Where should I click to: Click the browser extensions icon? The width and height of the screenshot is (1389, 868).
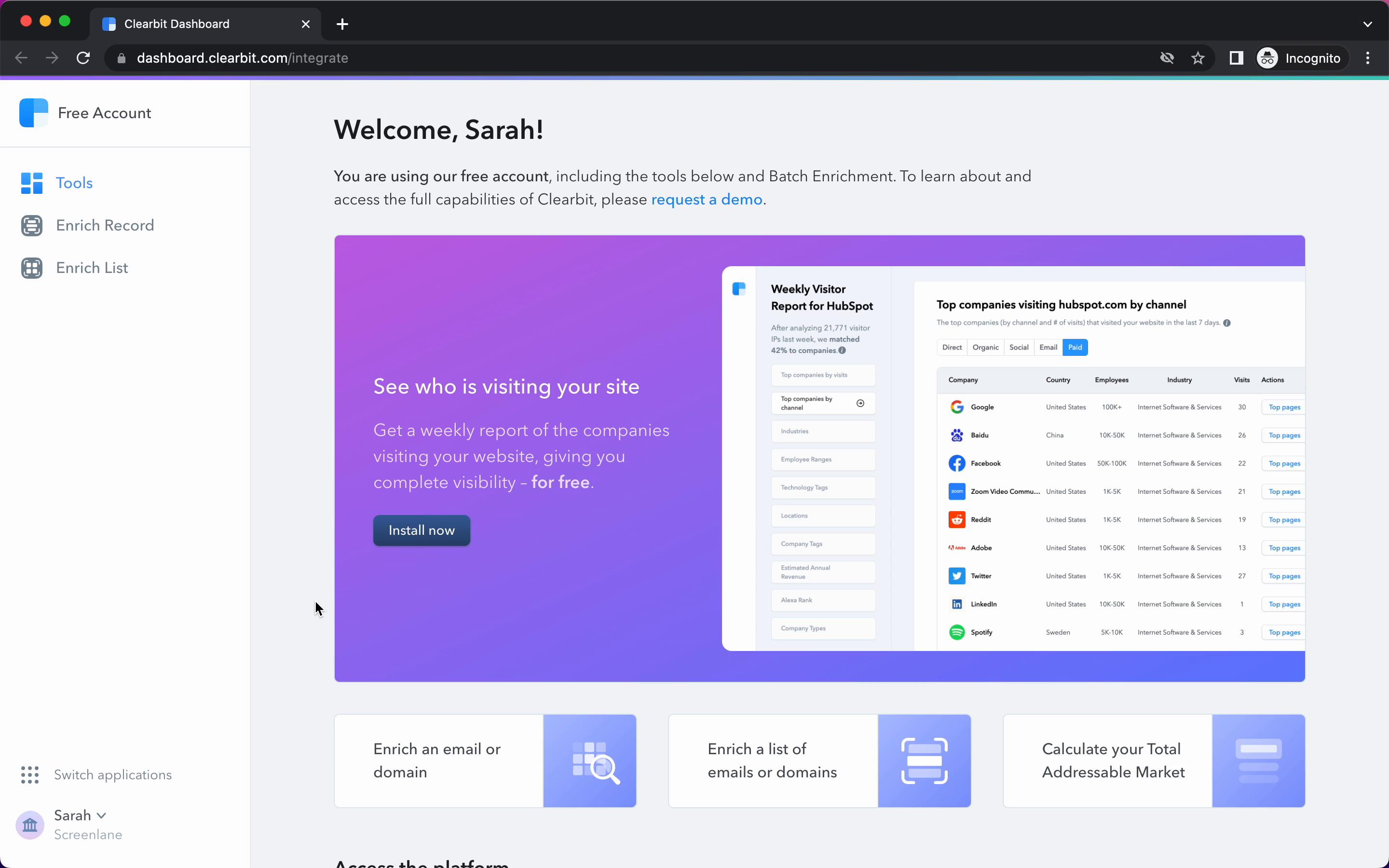click(x=1237, y=58)
